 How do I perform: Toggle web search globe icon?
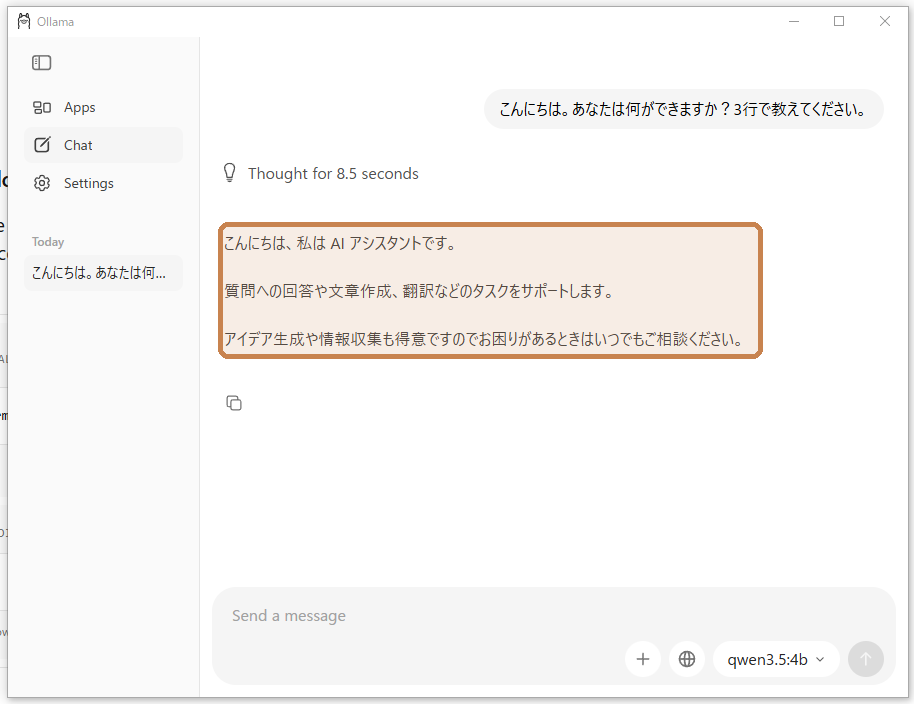tap(687, 659)
